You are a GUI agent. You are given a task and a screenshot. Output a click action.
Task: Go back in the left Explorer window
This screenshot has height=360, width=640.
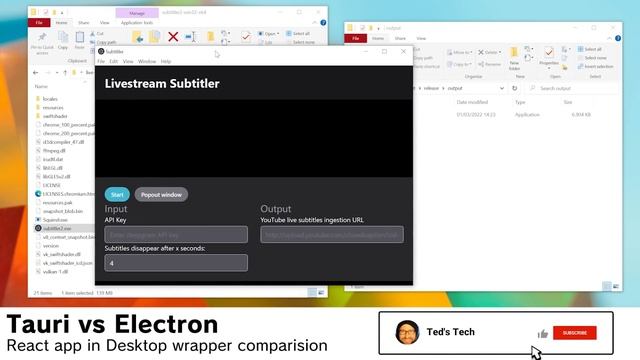click(36, 73)
